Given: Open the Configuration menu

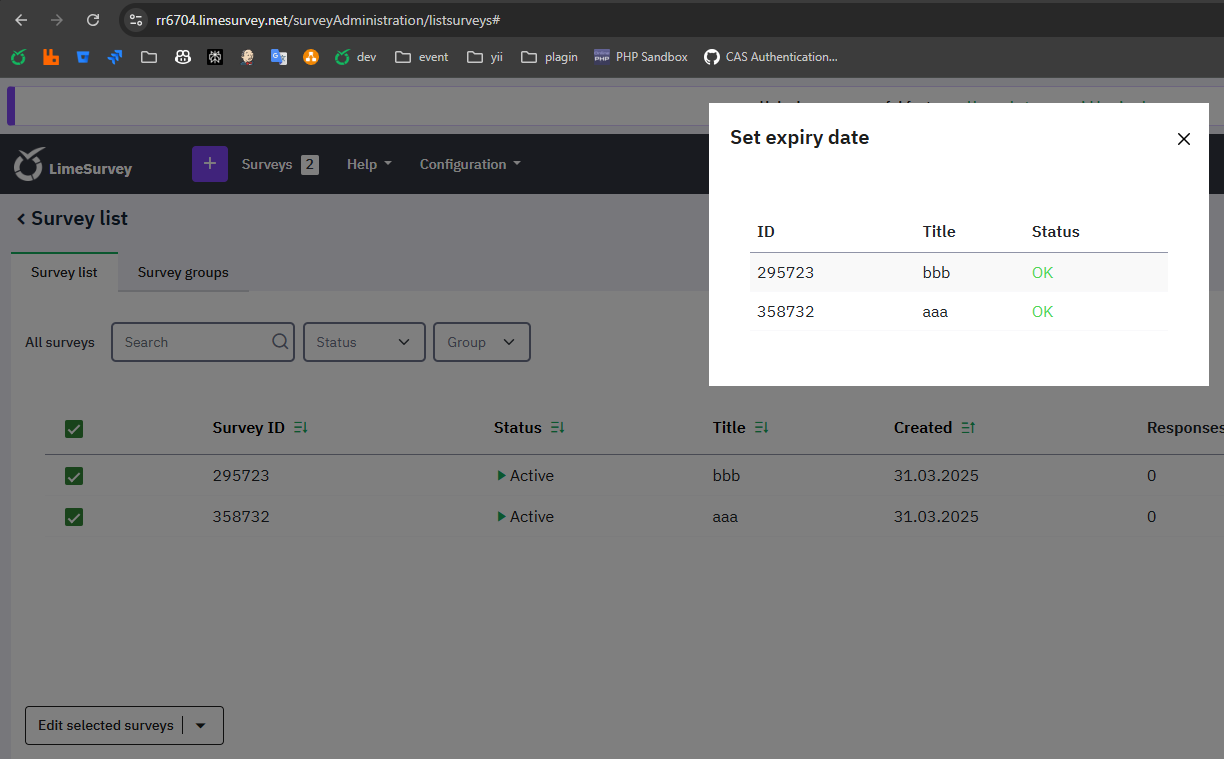Looking at the screenshot, I should coord(469,164).
